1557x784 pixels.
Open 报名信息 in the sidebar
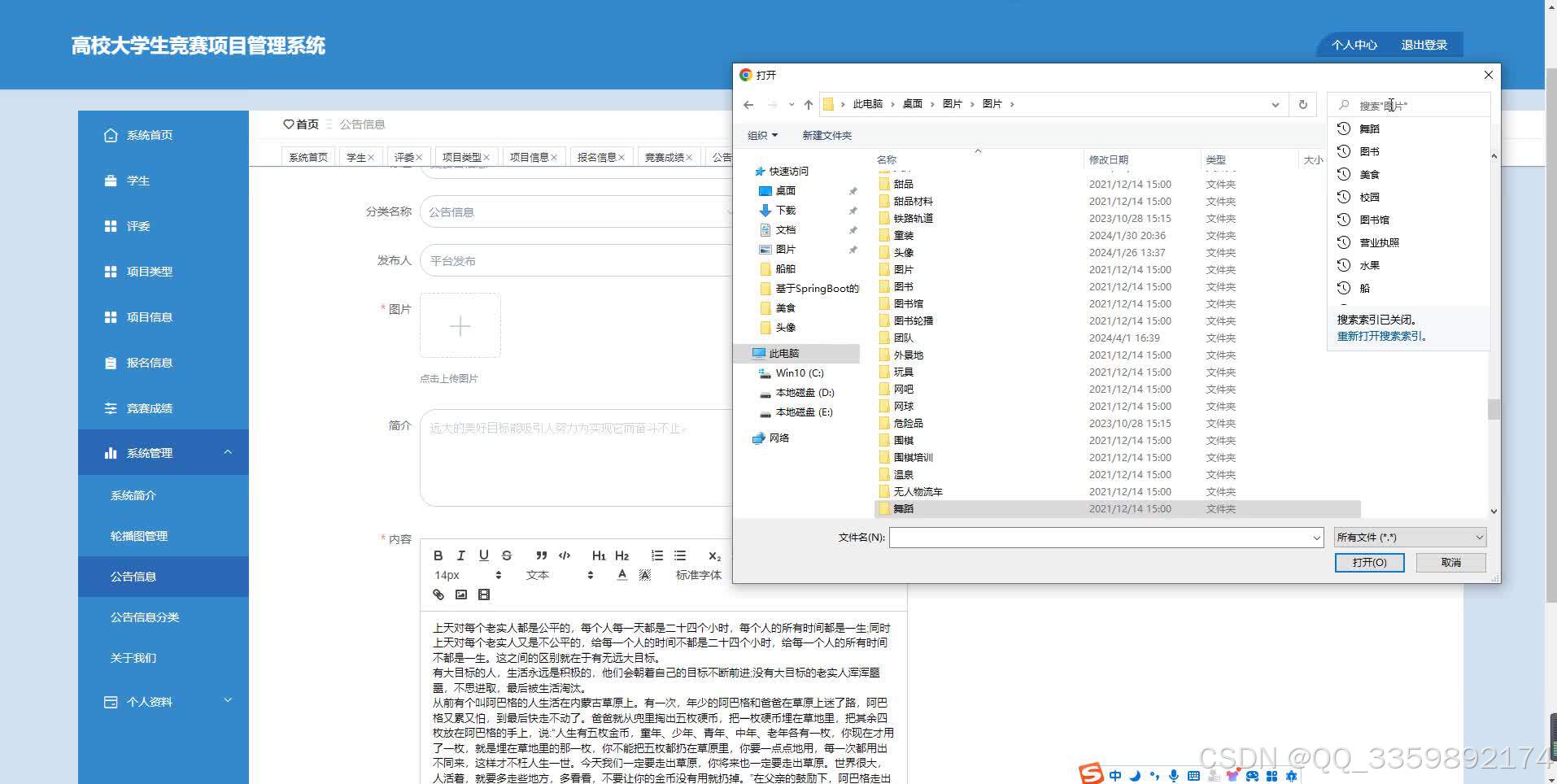coord(164,363)
